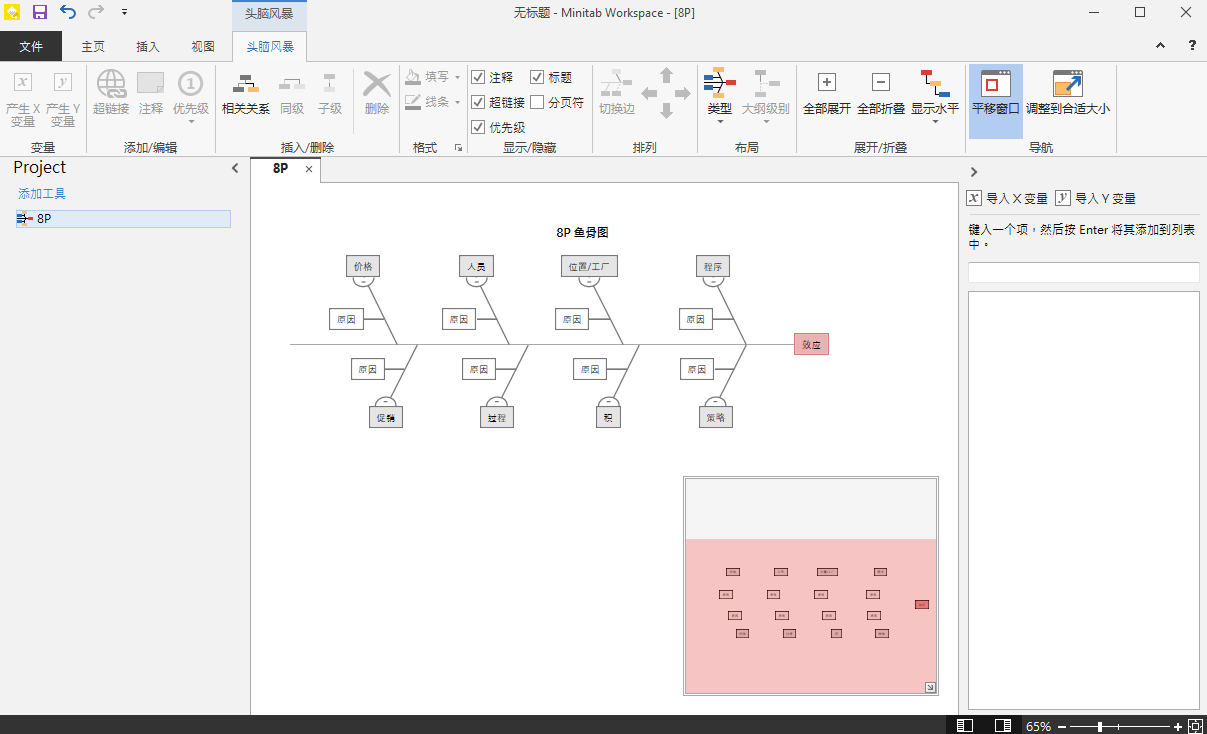Uncheck the 优先级 checkbox in 显示/隐藏
Viewport: 1207px width, 734px height.
click(478, 127)
